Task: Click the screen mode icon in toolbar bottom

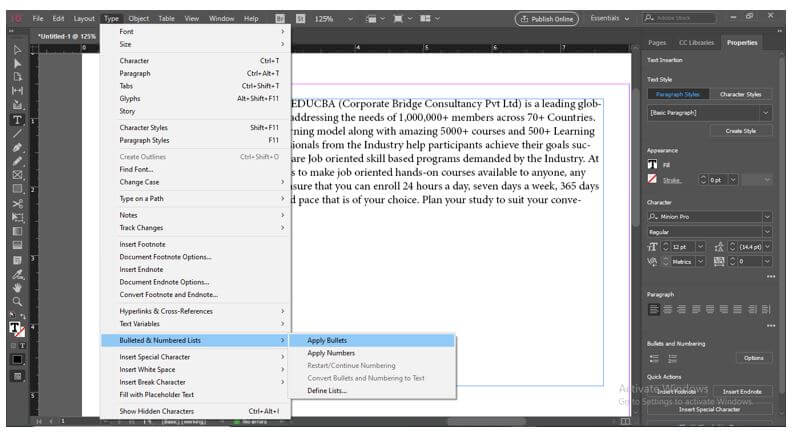Action: pyautogui.click(x=18, y=377)
